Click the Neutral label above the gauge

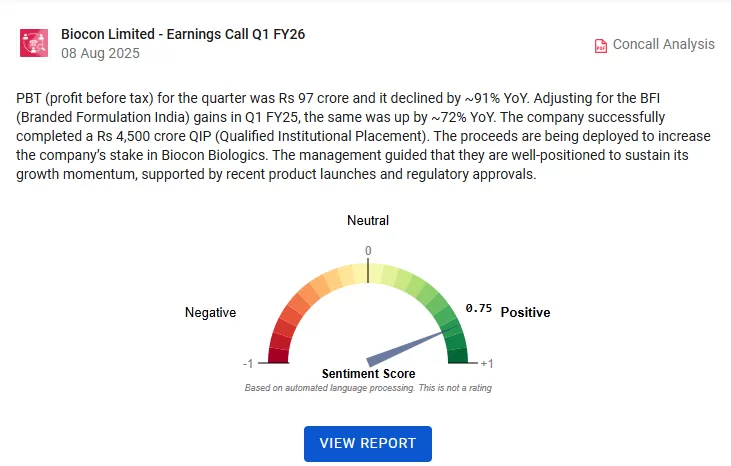click(x=368, y=220)
